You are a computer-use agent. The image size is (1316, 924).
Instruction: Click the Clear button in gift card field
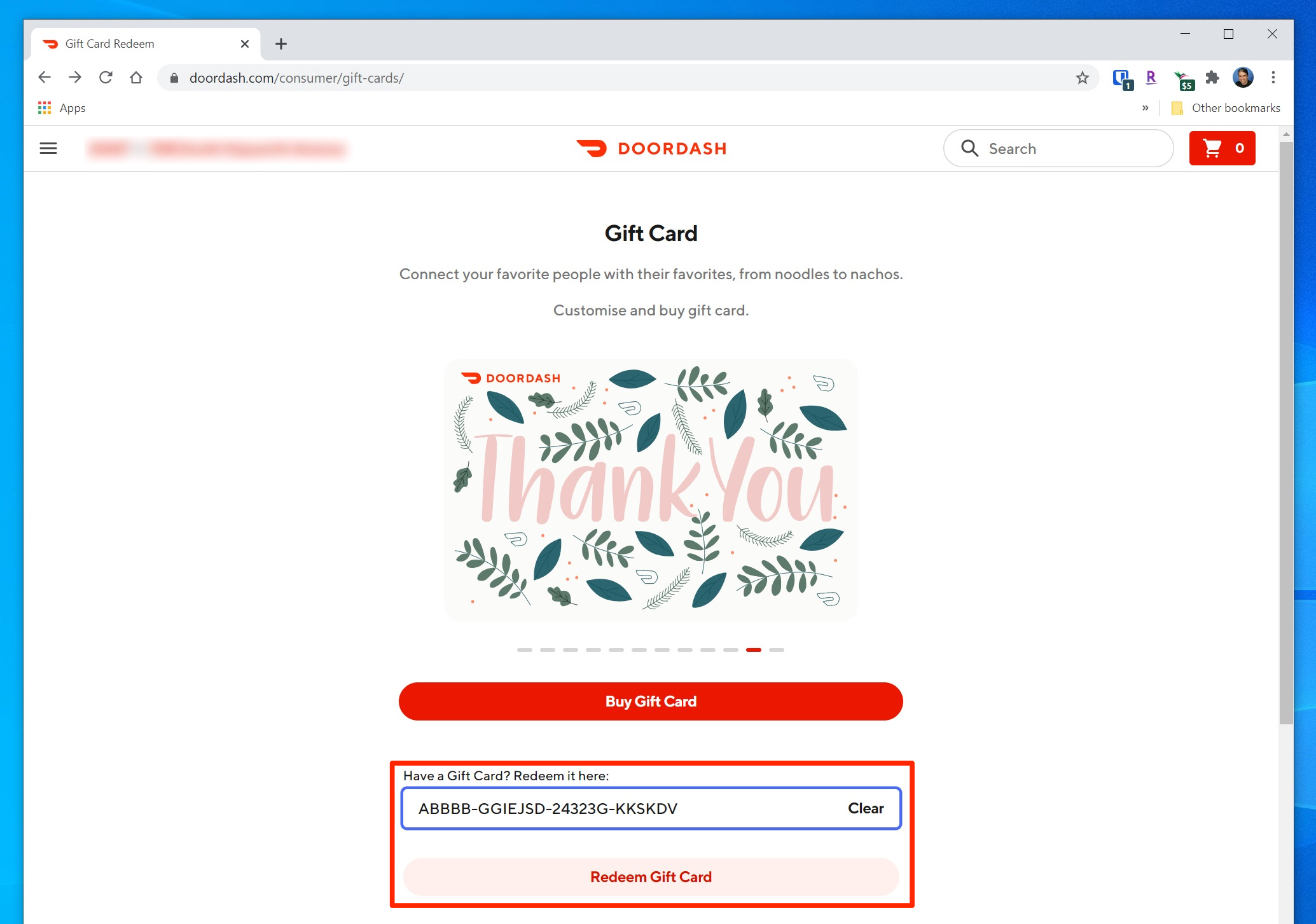[864, 808]
